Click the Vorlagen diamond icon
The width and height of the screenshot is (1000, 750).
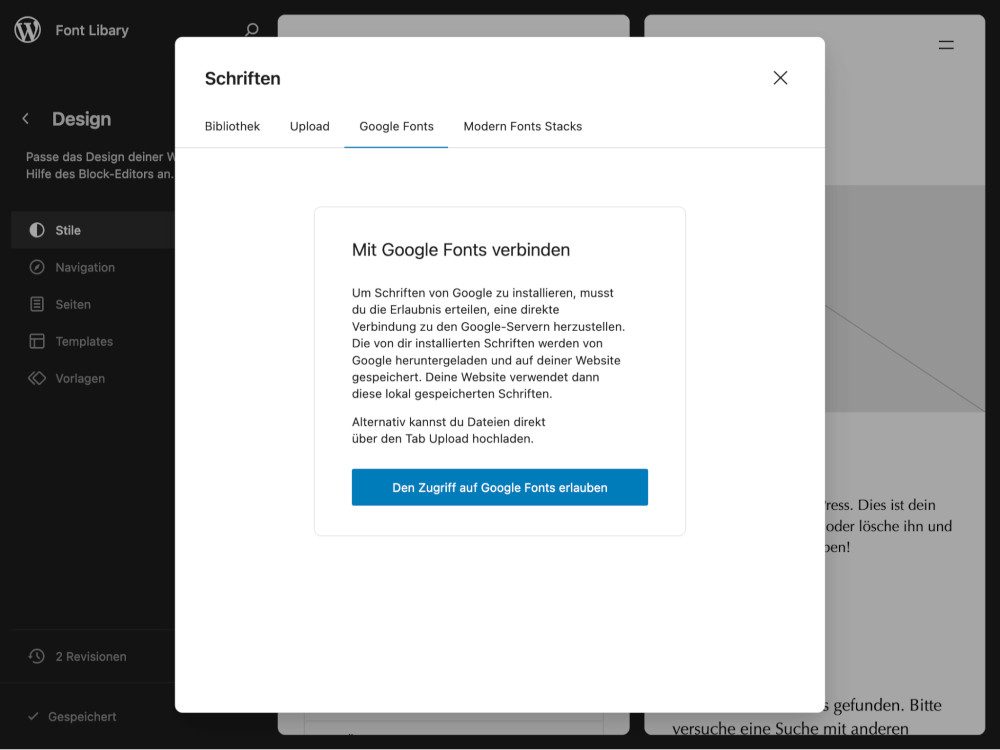coord(37,378)
